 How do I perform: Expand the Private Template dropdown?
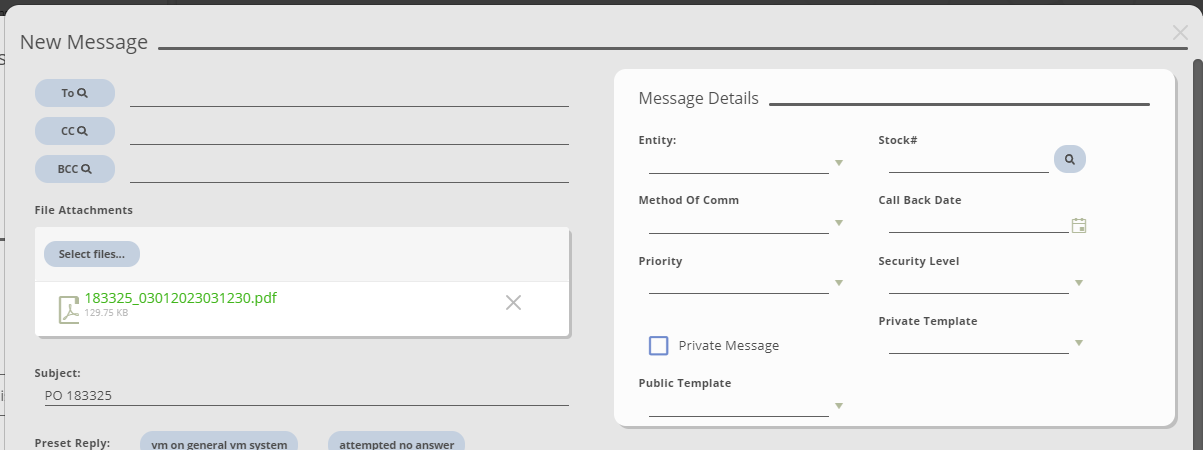(x=1079, y=344)
